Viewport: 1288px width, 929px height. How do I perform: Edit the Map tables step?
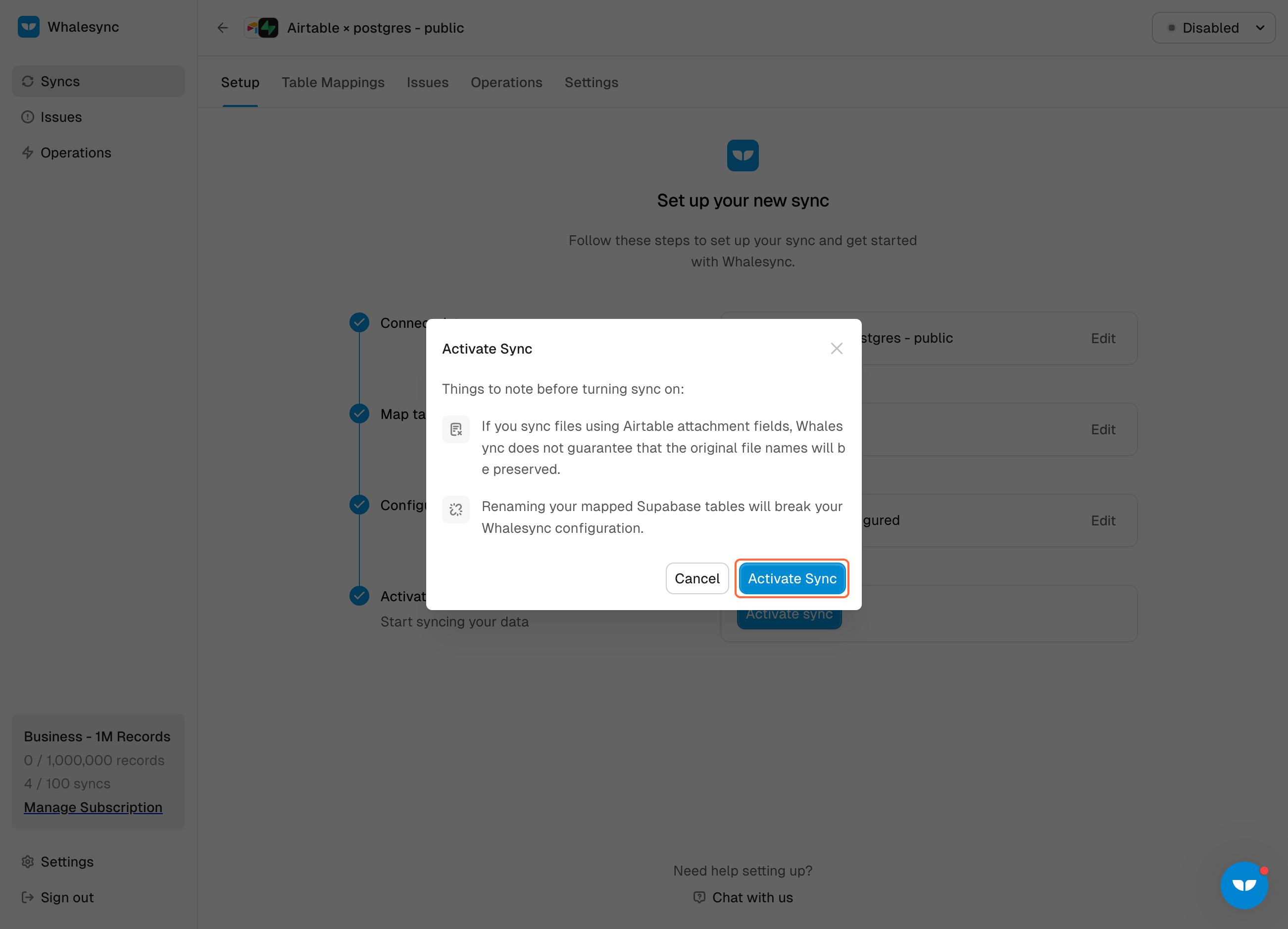point(1103,429)
